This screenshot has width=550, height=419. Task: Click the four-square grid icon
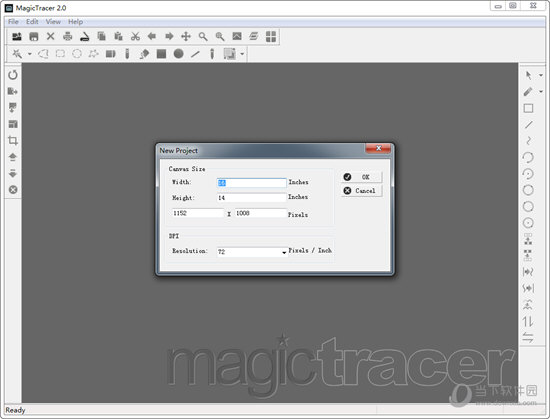(271, 36)
